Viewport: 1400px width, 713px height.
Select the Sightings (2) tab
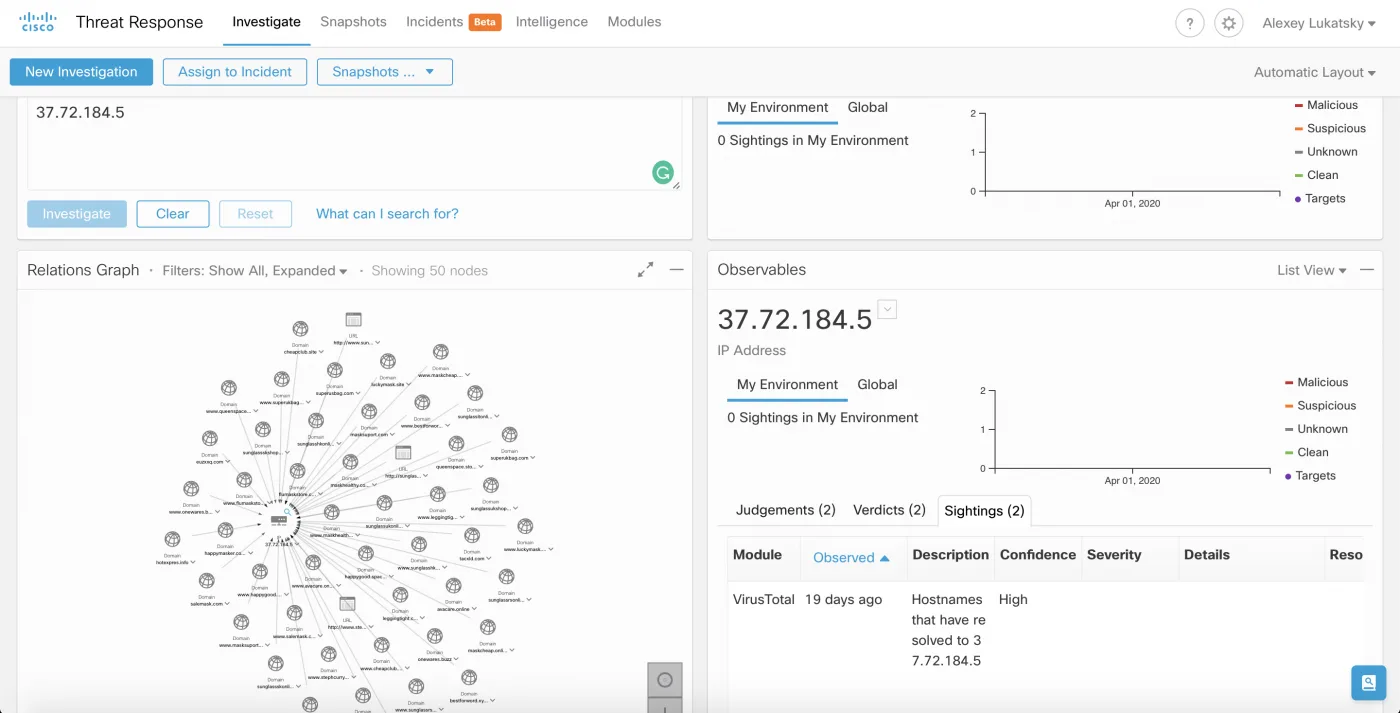click(985, 510)
